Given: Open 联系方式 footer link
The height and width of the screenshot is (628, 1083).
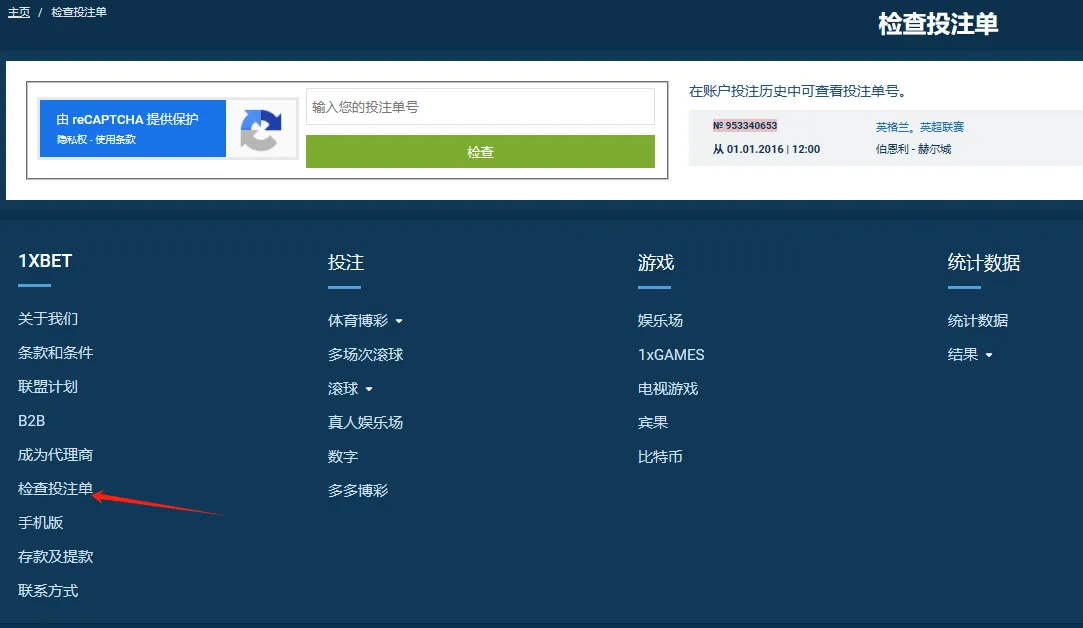Looking at the screenshot, I should 48,591.
